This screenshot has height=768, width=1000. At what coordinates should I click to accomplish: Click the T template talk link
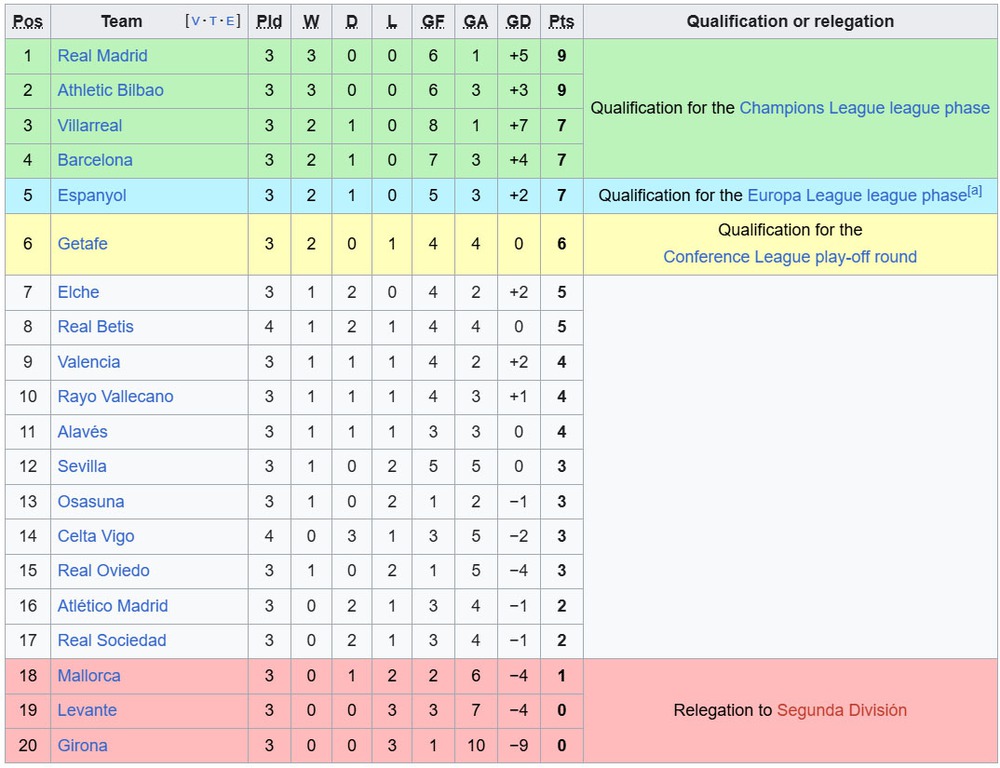(x=212, y=21)
